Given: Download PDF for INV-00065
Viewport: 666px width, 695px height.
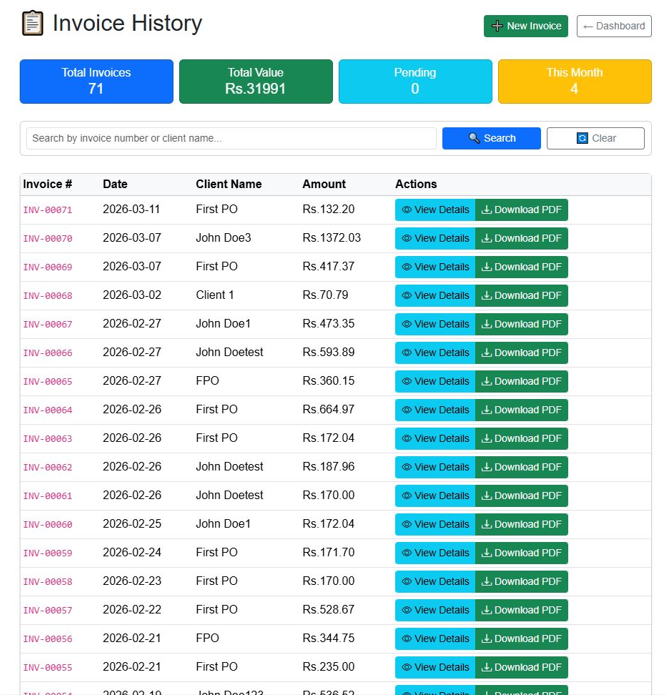Looking at the screenshot, I should pyautogui.click(x=522, y=381).
